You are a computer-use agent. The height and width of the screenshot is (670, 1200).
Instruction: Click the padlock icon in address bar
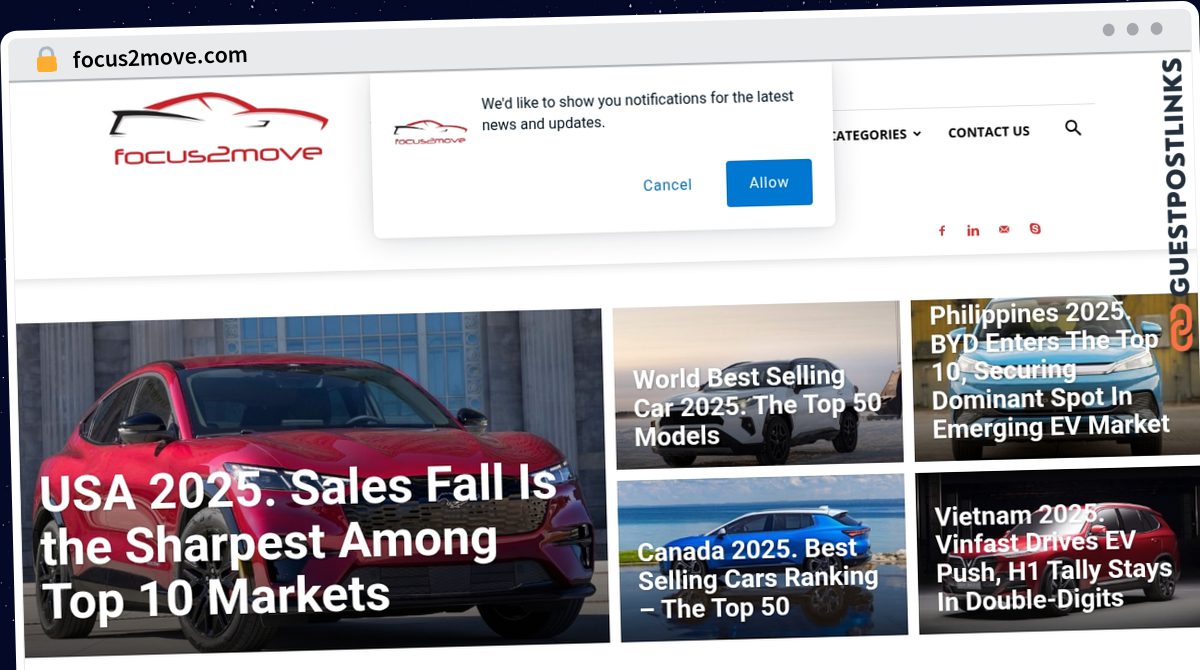[x=47, y=59]
